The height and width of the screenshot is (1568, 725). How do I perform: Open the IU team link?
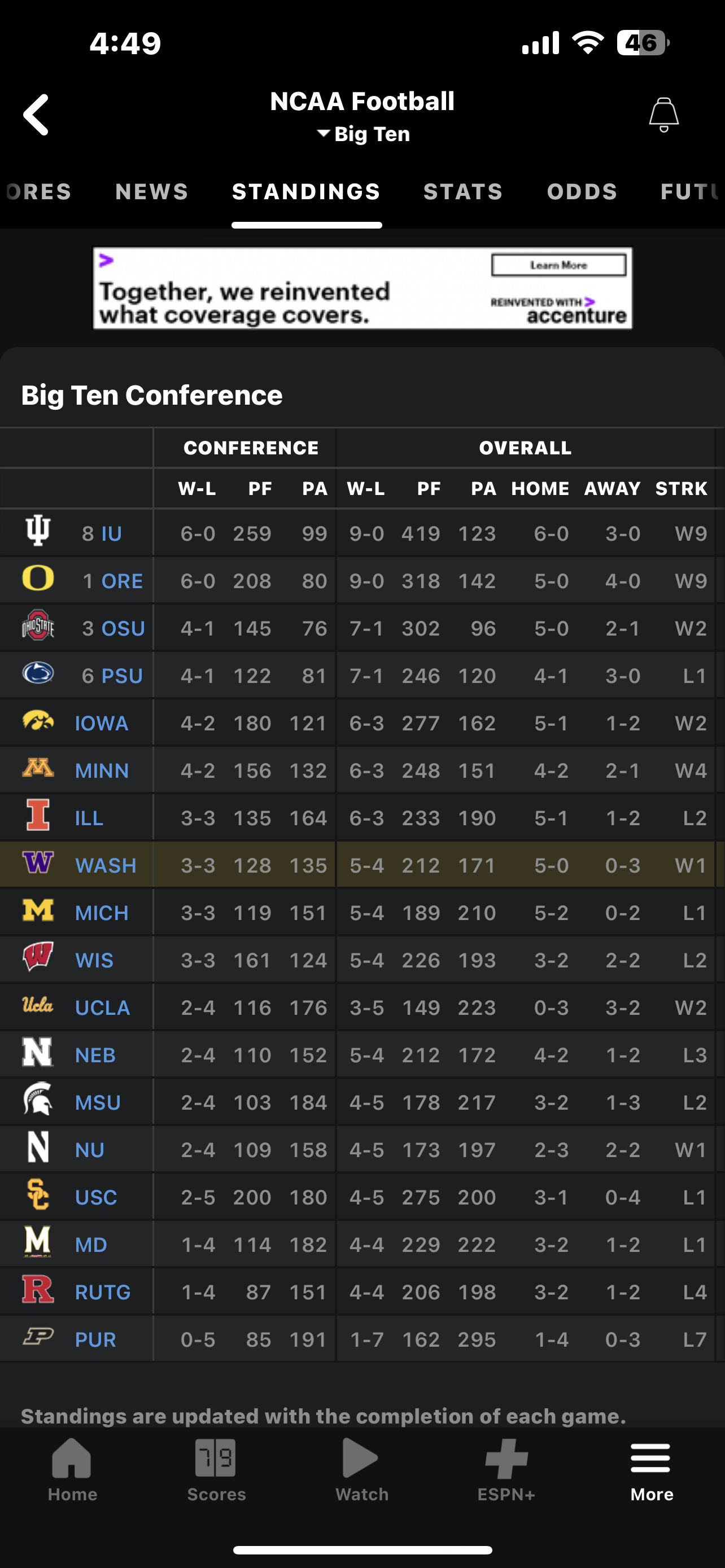click(x=111, y=534)
